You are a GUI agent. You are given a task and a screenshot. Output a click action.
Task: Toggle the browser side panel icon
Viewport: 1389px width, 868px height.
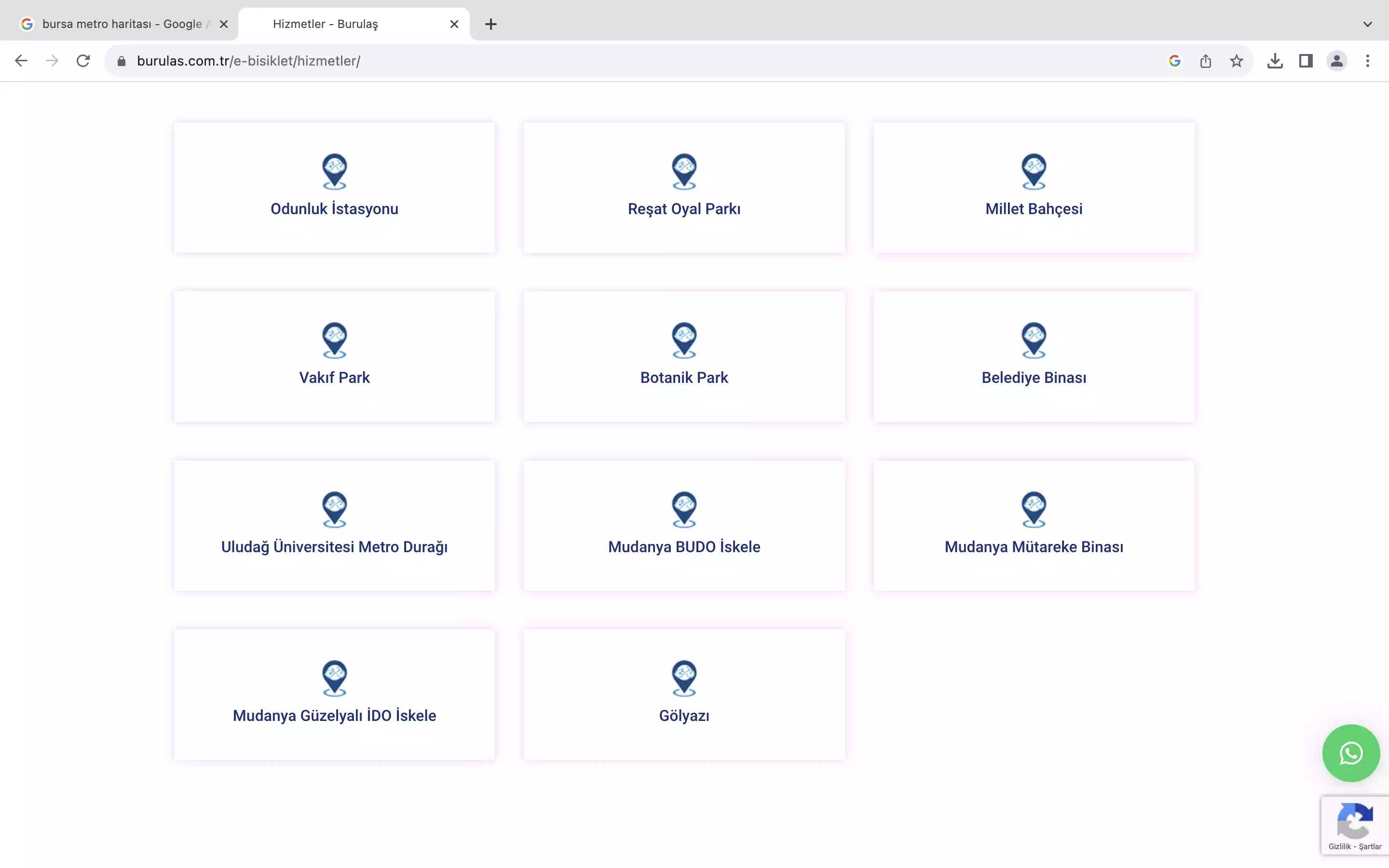pos(1306,61)
